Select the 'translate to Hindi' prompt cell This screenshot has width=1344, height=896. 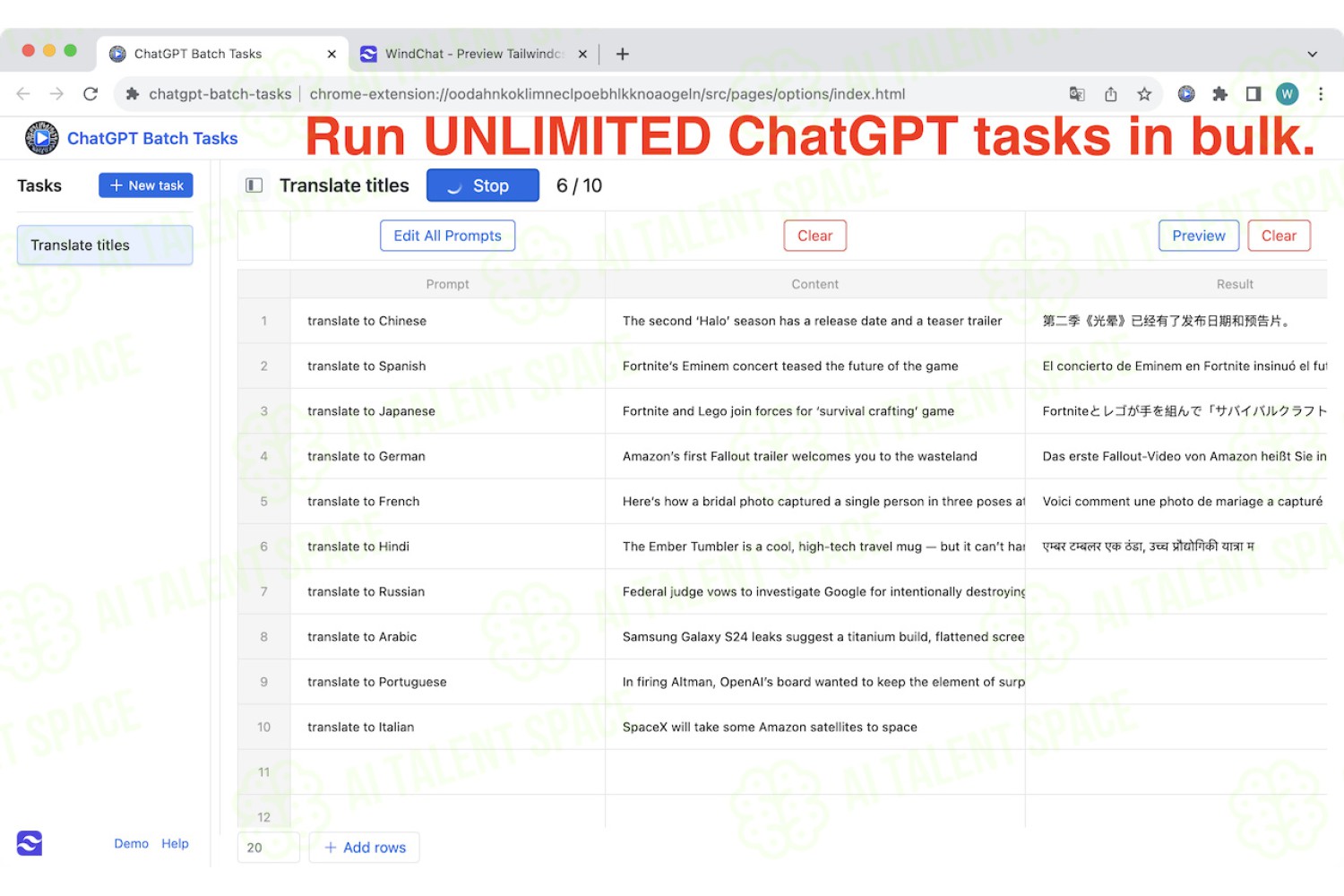(448, 547)
